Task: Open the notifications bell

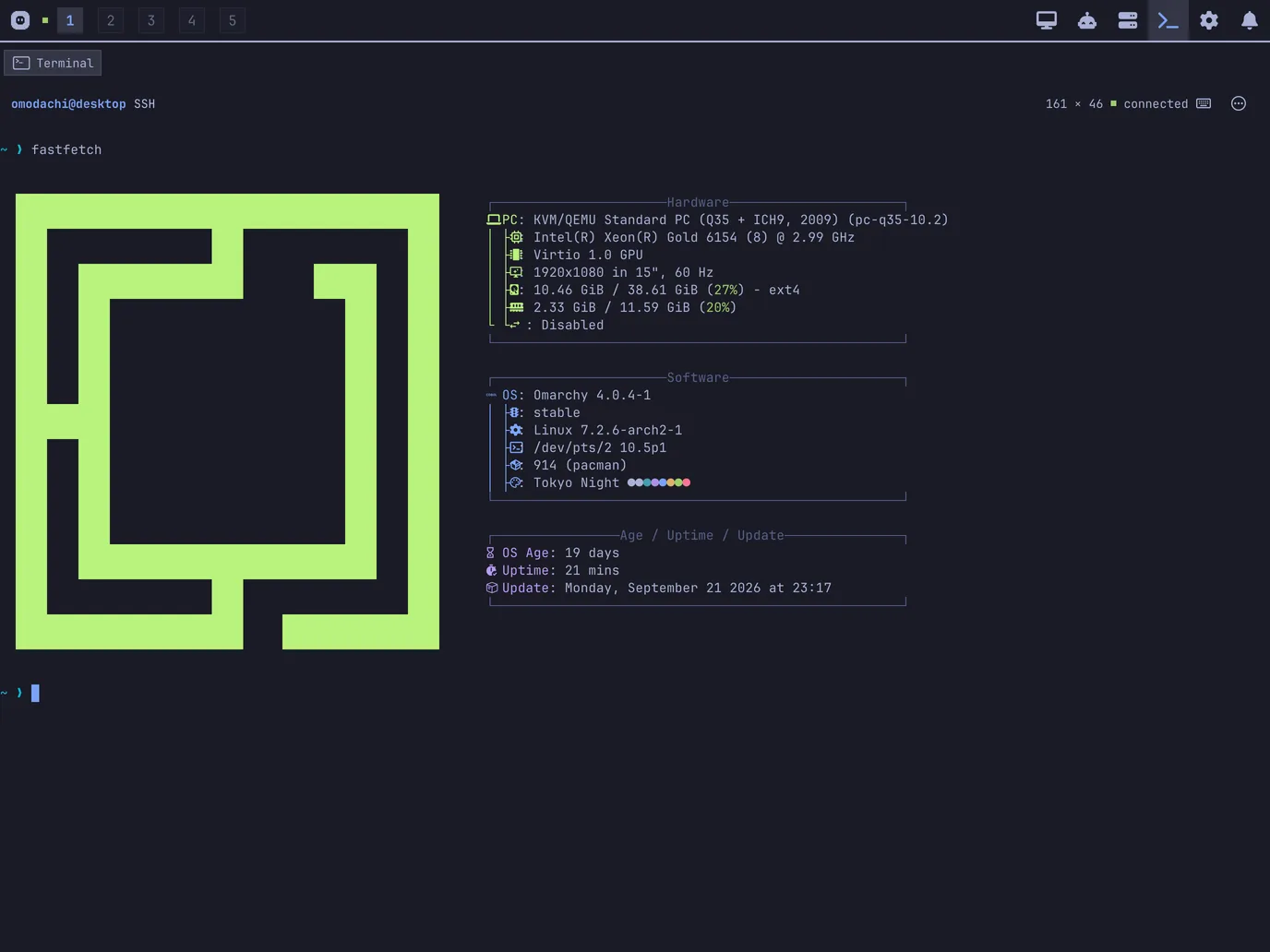Action: point(1249,20)
